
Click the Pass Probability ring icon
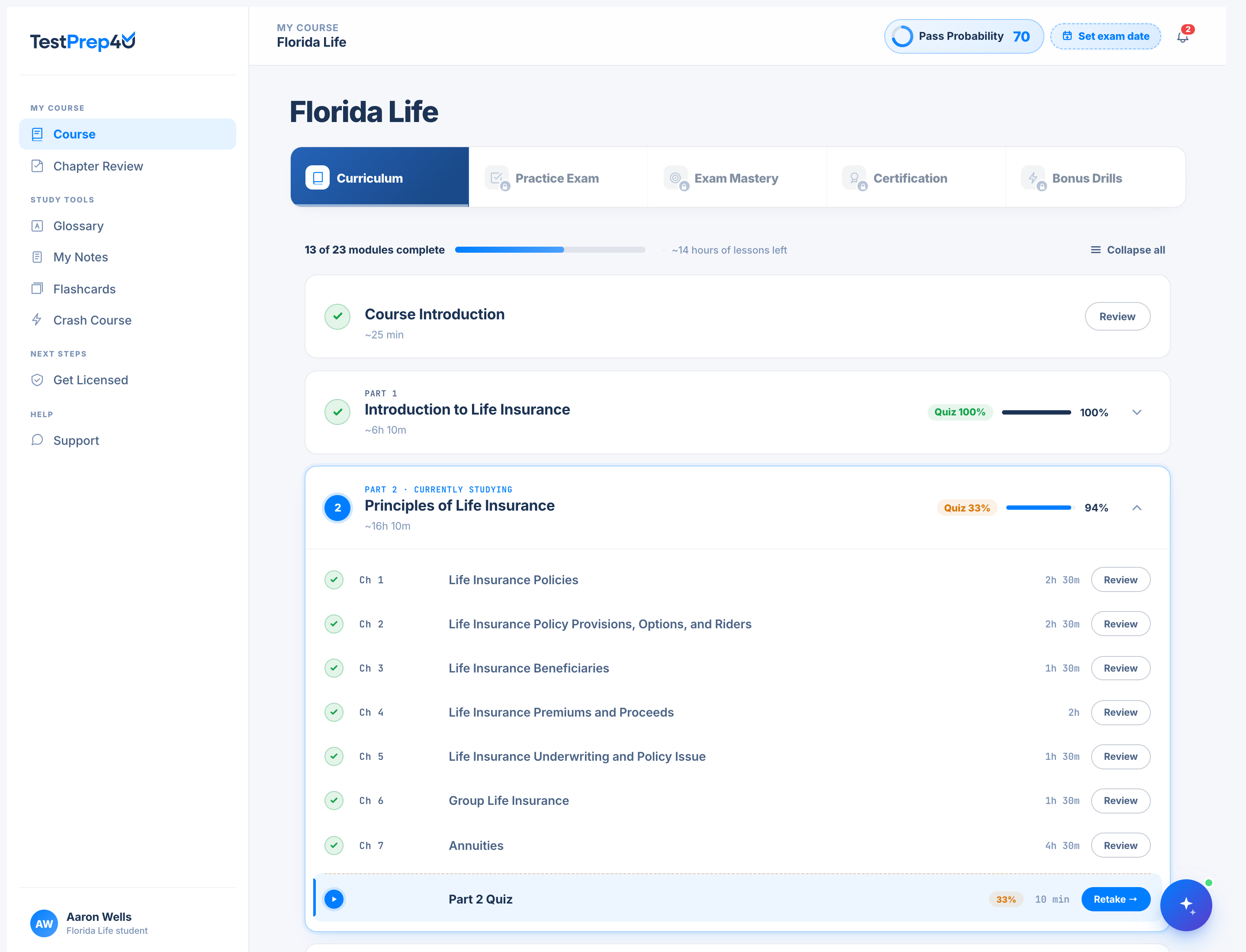tap(902, 36)
